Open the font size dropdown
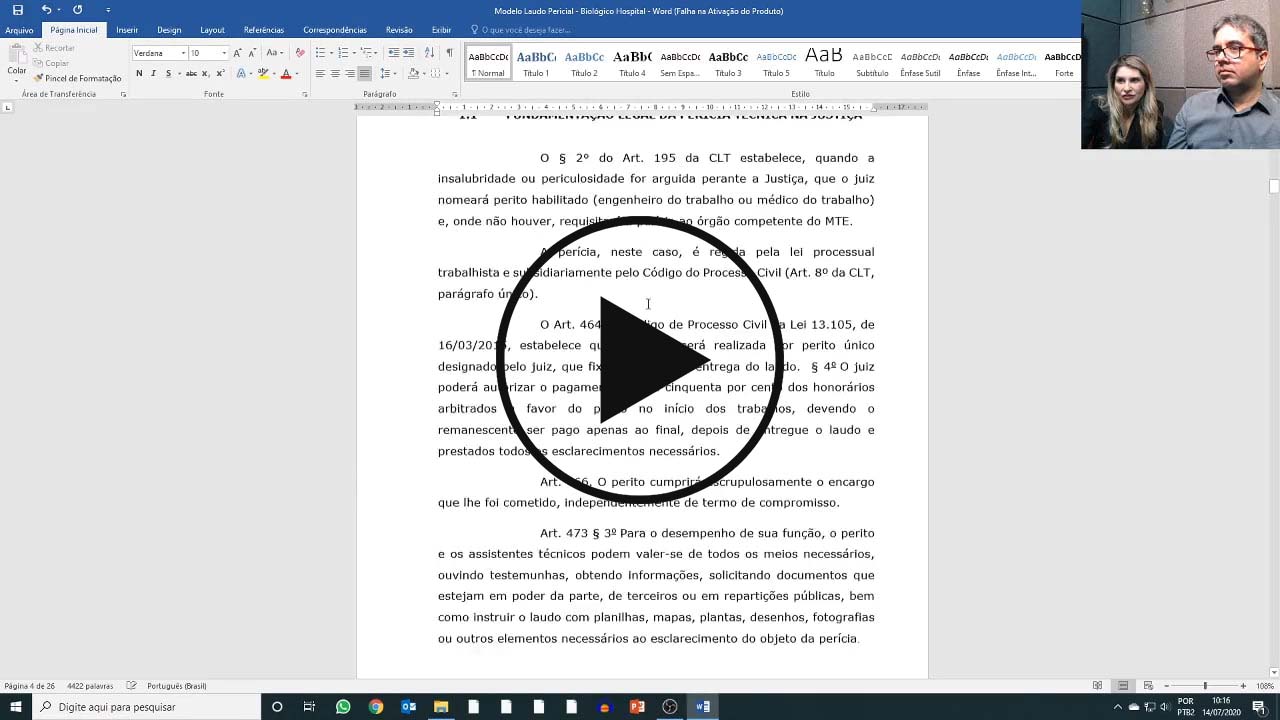 point(224,53)
